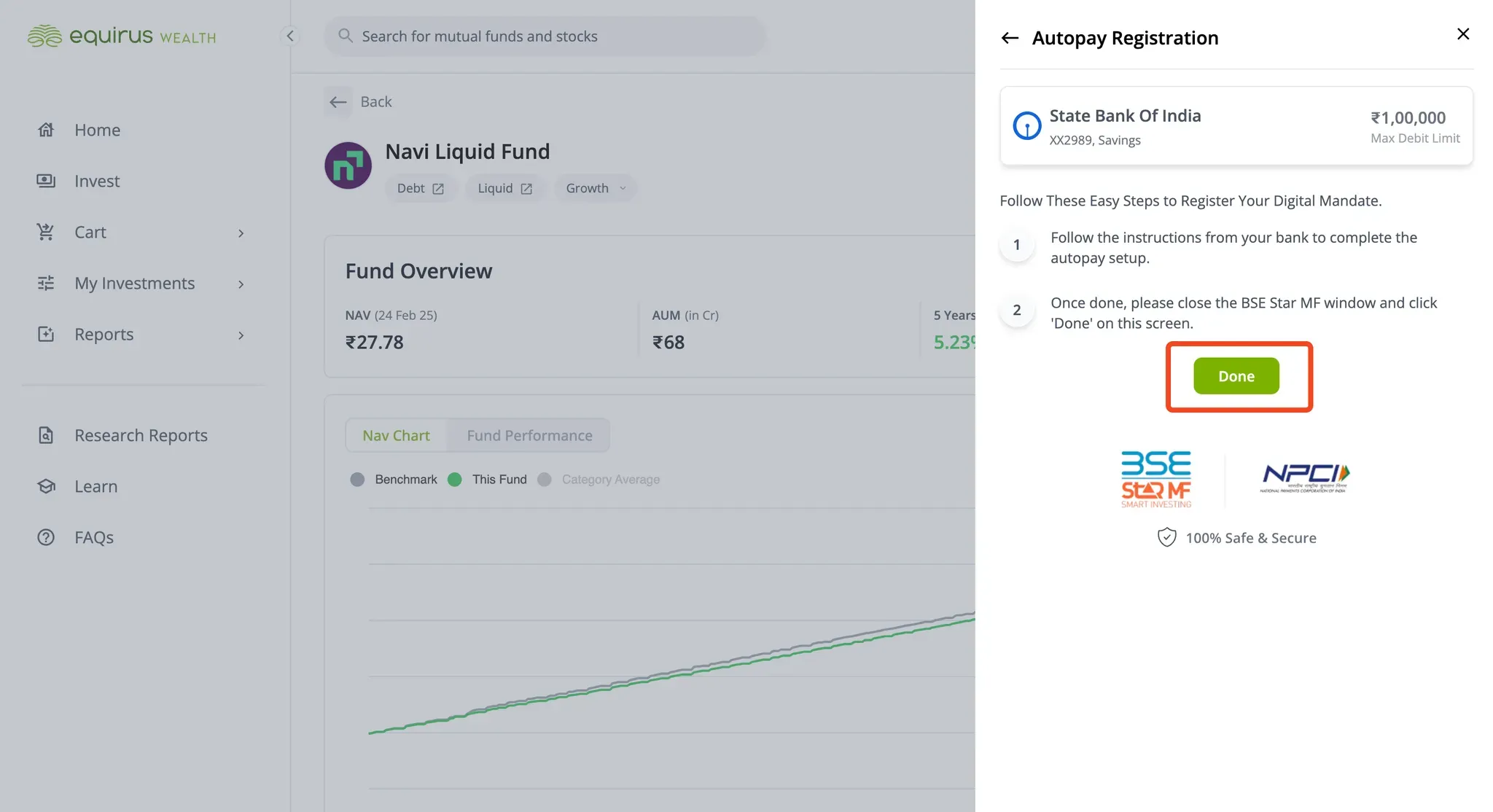
Task: Open the Growth plan dropdown
Action: pos(596,188)
